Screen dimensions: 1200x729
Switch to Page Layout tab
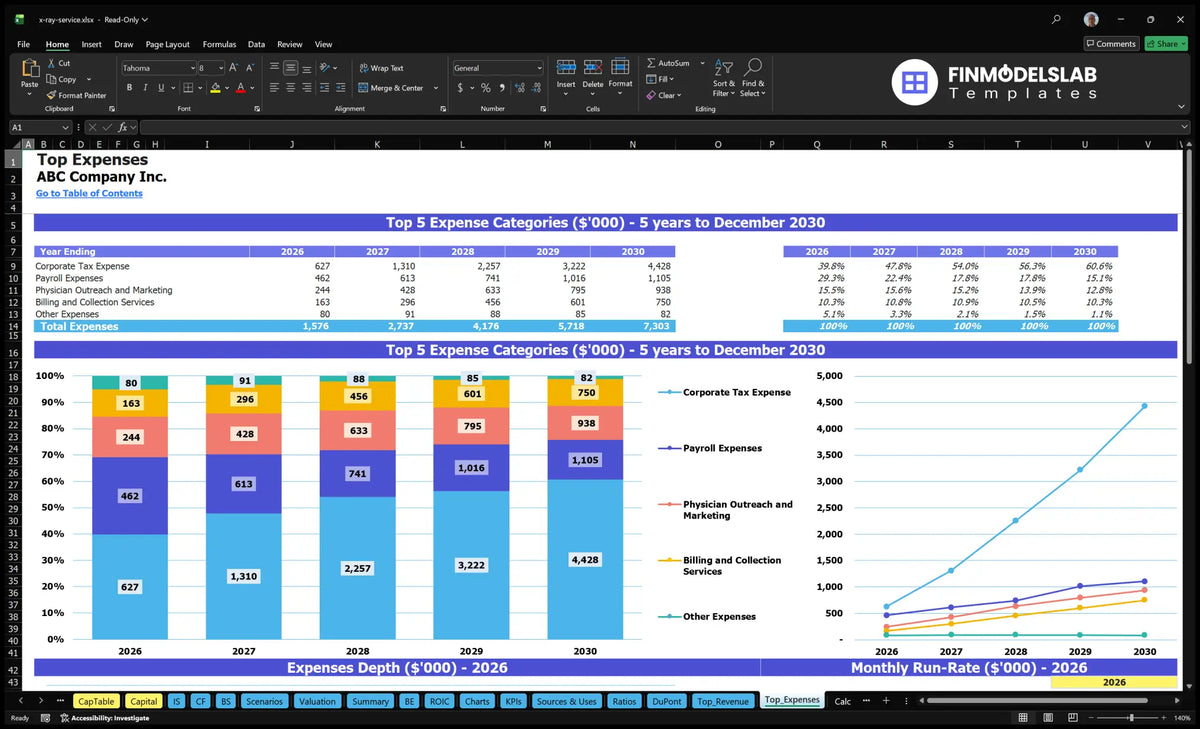pos(167,44)
